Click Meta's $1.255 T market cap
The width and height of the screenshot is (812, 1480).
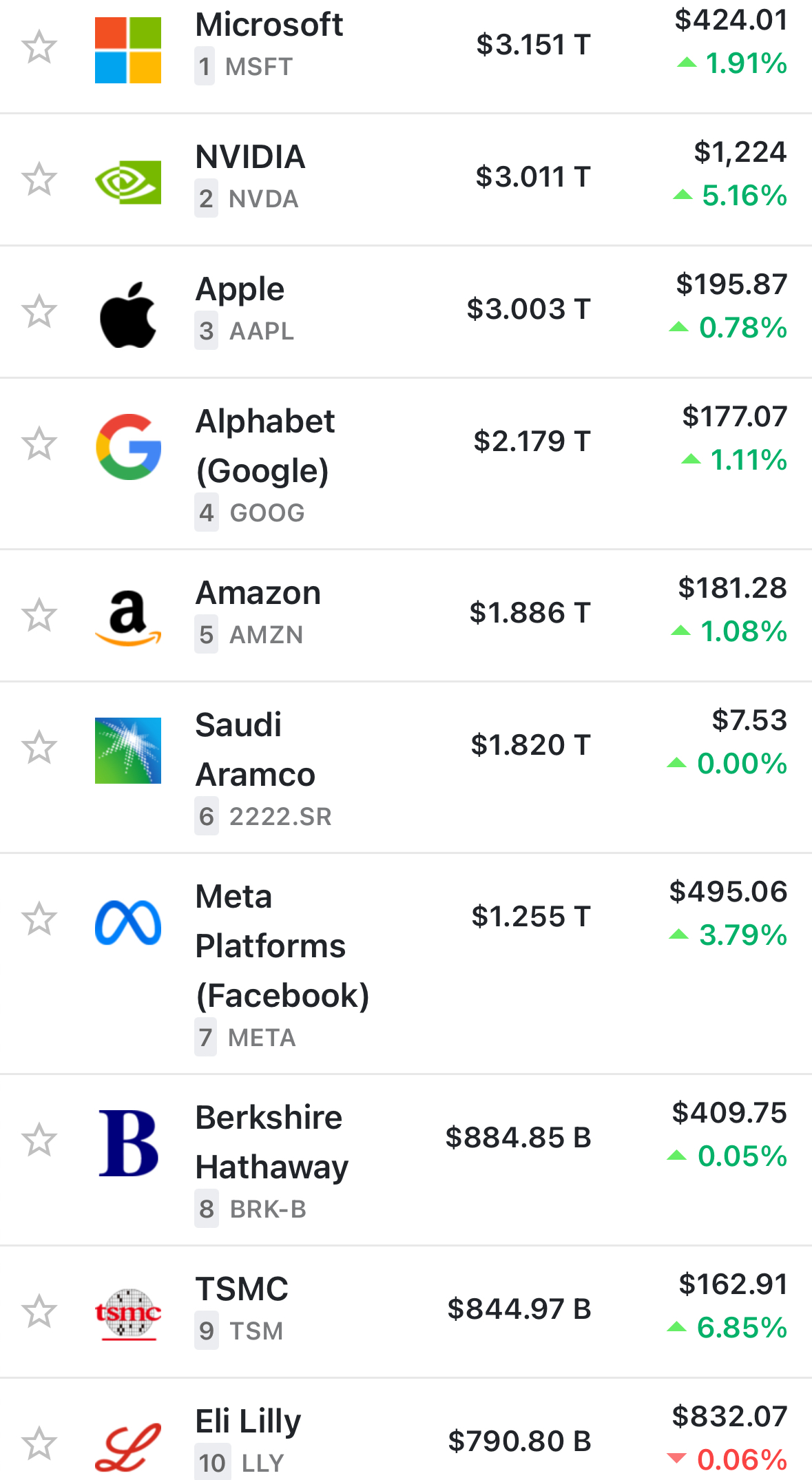[x=531, y=917]
